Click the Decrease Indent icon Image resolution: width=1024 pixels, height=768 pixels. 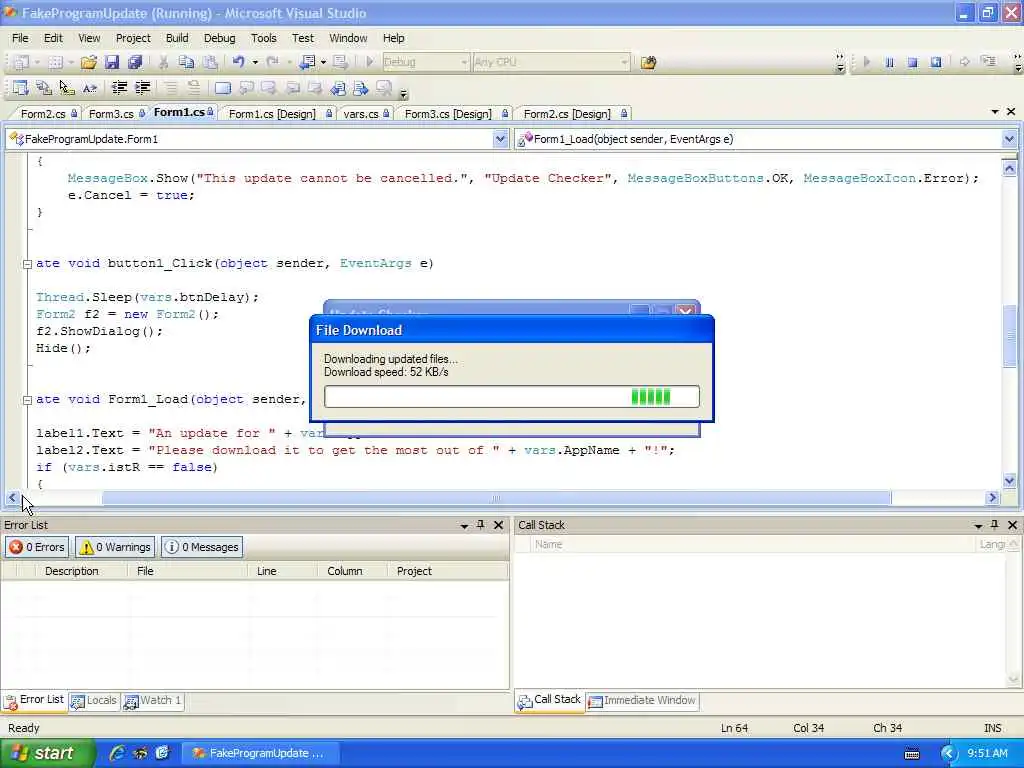click(x=119, y=88)
